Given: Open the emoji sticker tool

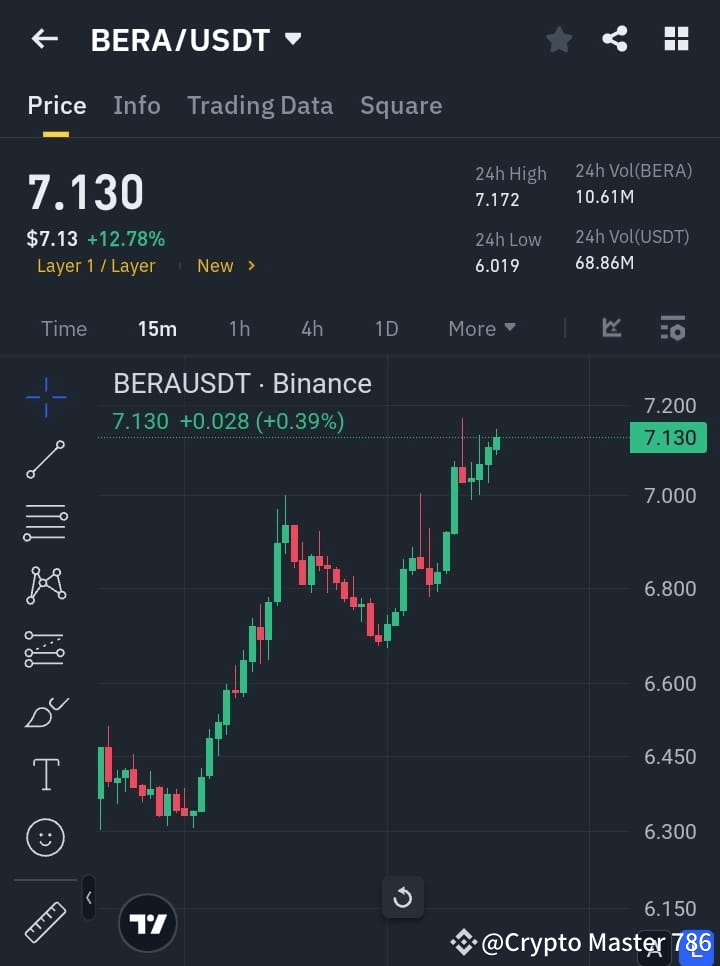Looking at the screenshot, I should click(46, 837).
